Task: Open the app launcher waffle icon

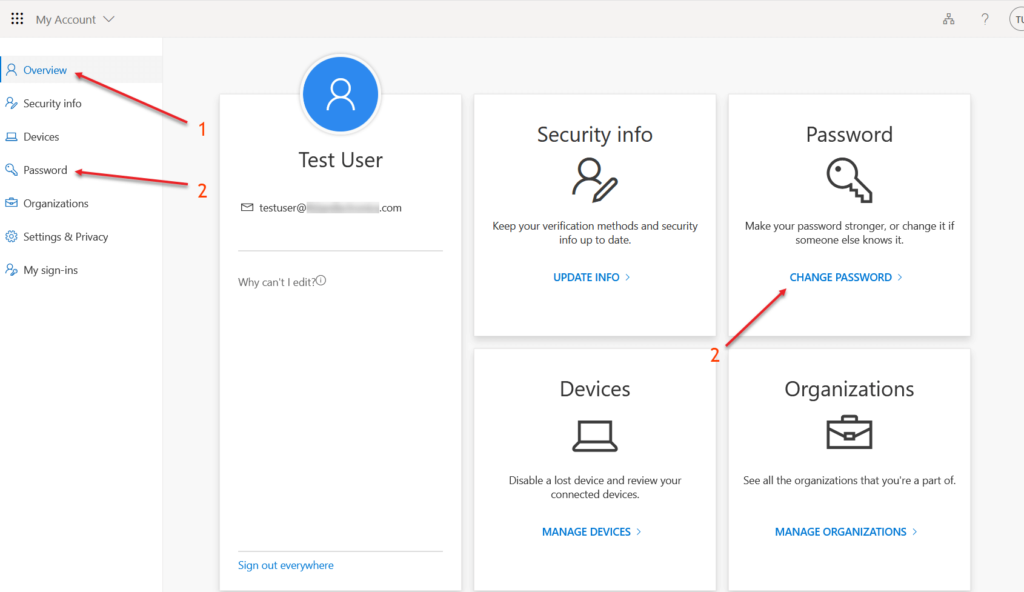Action: click(x=17, y=18)
